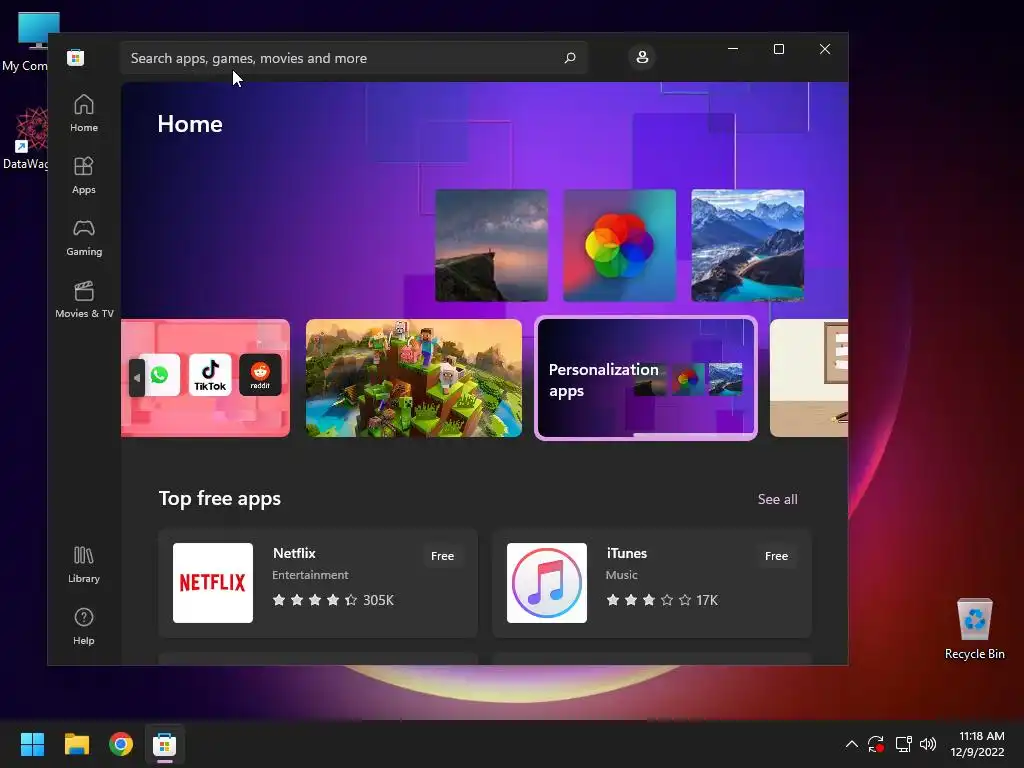Screen dimensions: 1024x768
Task: Click the Free button for iTunes
Action: [x=776, y=556]
